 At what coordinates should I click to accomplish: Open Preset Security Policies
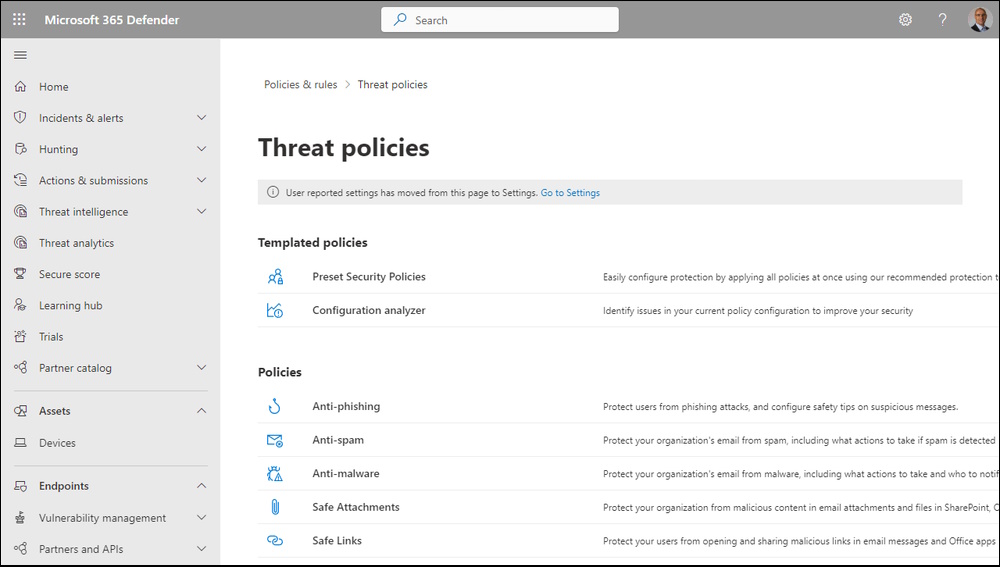pyautogui.click(x=369, y=276)
